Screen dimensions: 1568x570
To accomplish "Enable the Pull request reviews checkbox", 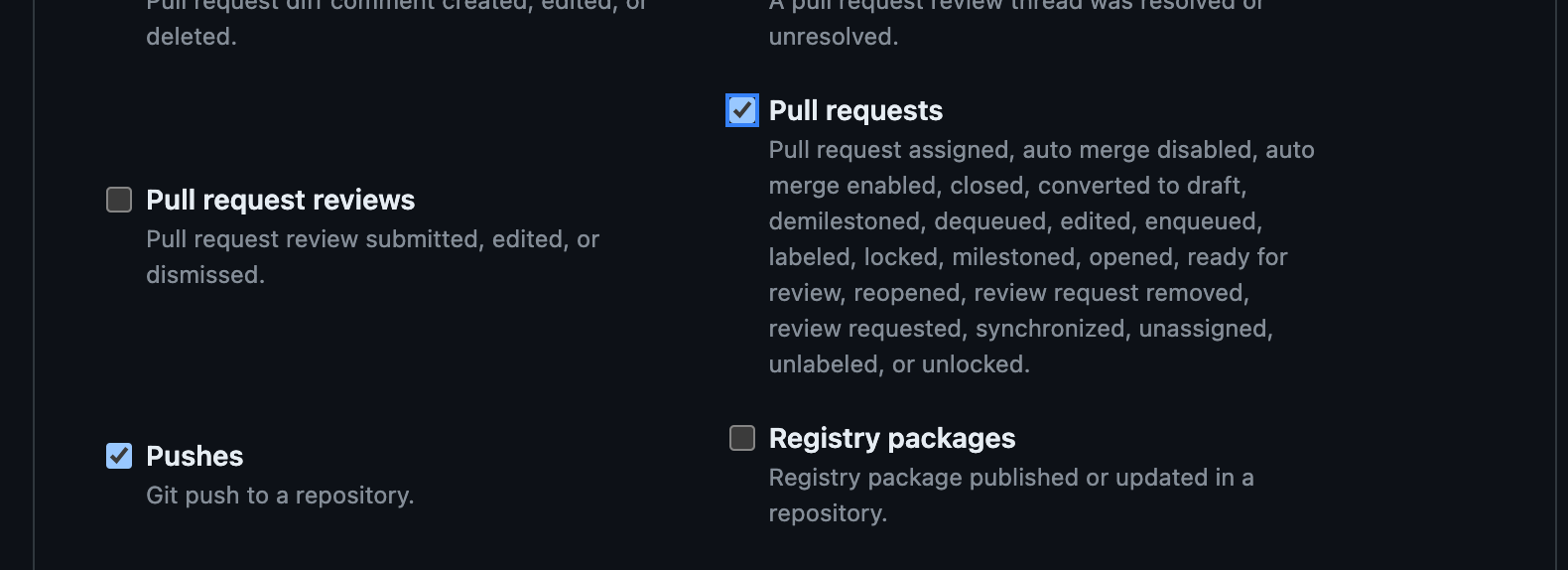I will (x=119, y=200).
